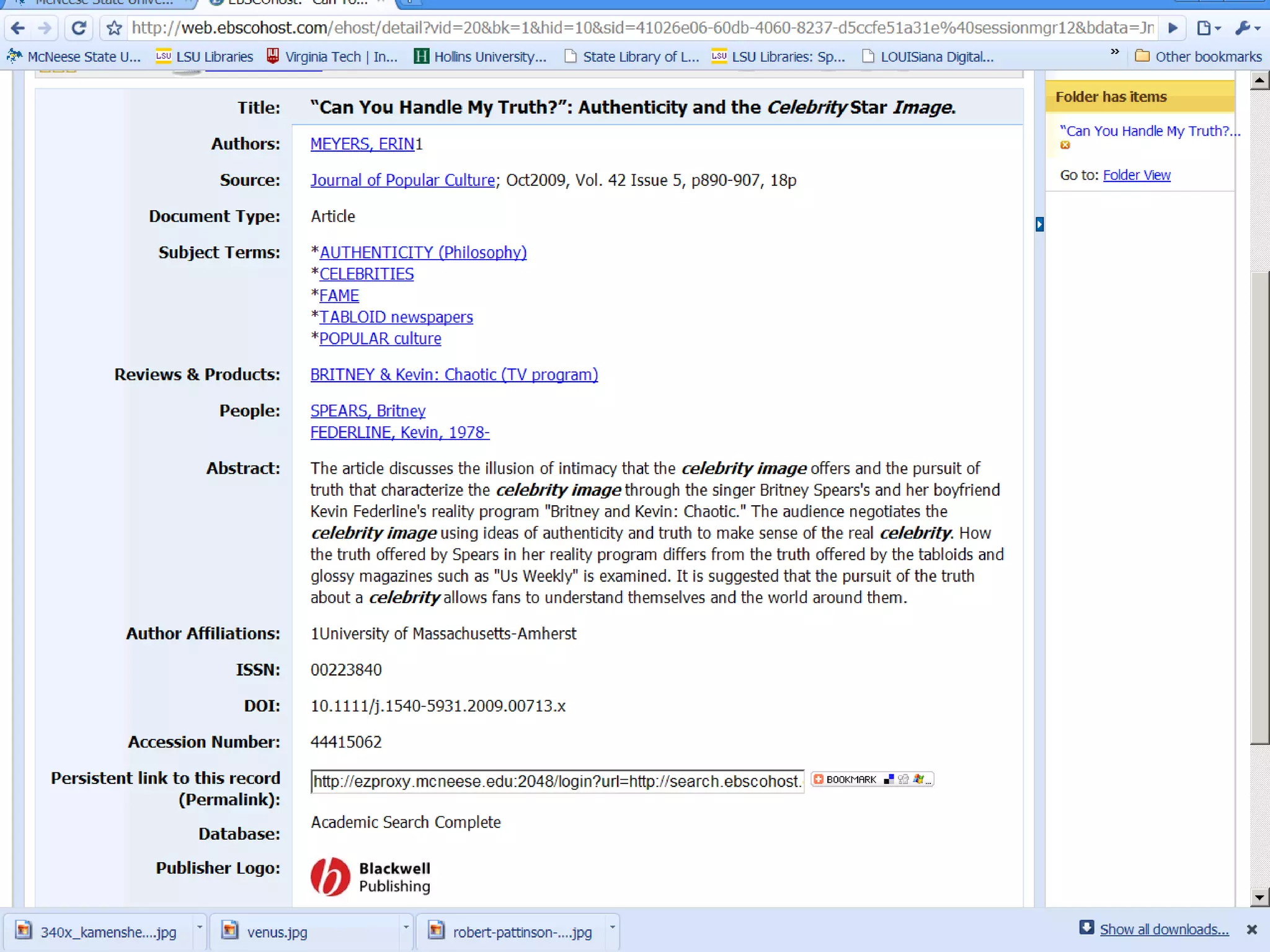Image resolution: width=1270 pixels, height=952 pixels.
Task: Open the page menu icon
Action: 1208,28
